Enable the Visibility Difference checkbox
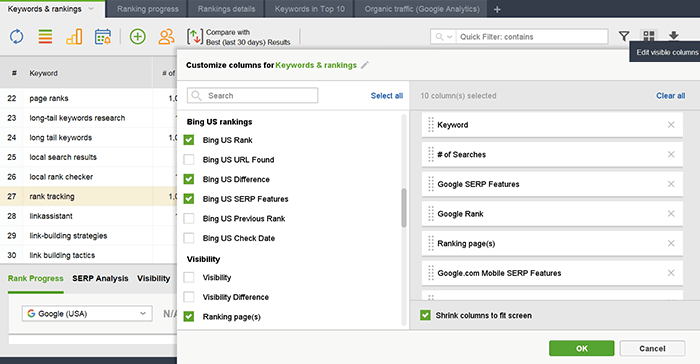This screenshot has width=700, height=364. coord(189,297)
